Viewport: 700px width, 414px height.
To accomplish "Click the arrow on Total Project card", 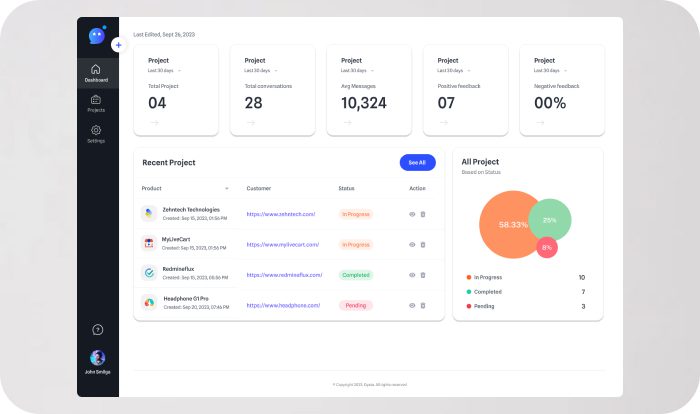I will pyautogui.click(x=154, y=122).
